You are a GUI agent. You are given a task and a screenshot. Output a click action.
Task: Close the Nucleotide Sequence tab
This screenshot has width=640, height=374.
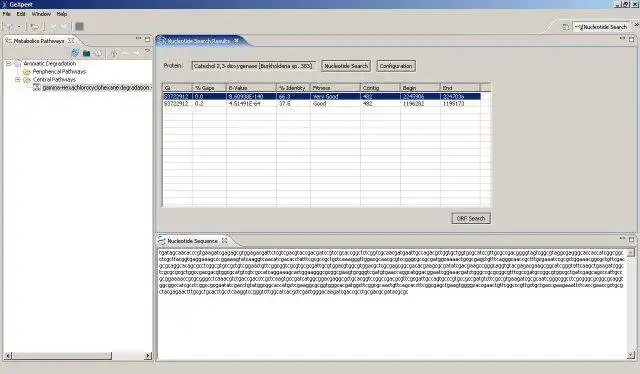click(x=224, y=240)
